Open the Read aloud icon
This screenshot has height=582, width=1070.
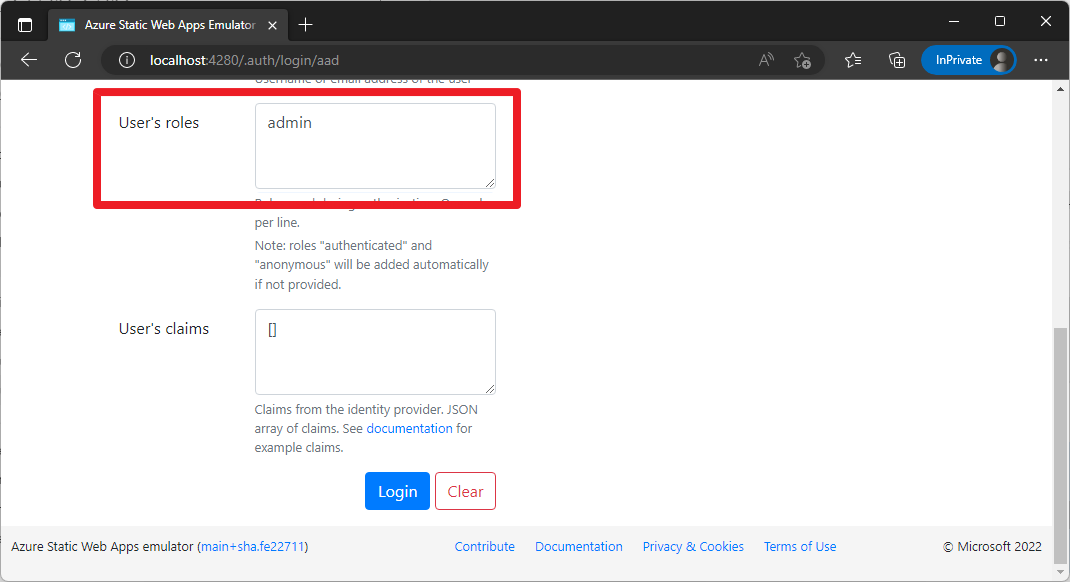point(766,60)
